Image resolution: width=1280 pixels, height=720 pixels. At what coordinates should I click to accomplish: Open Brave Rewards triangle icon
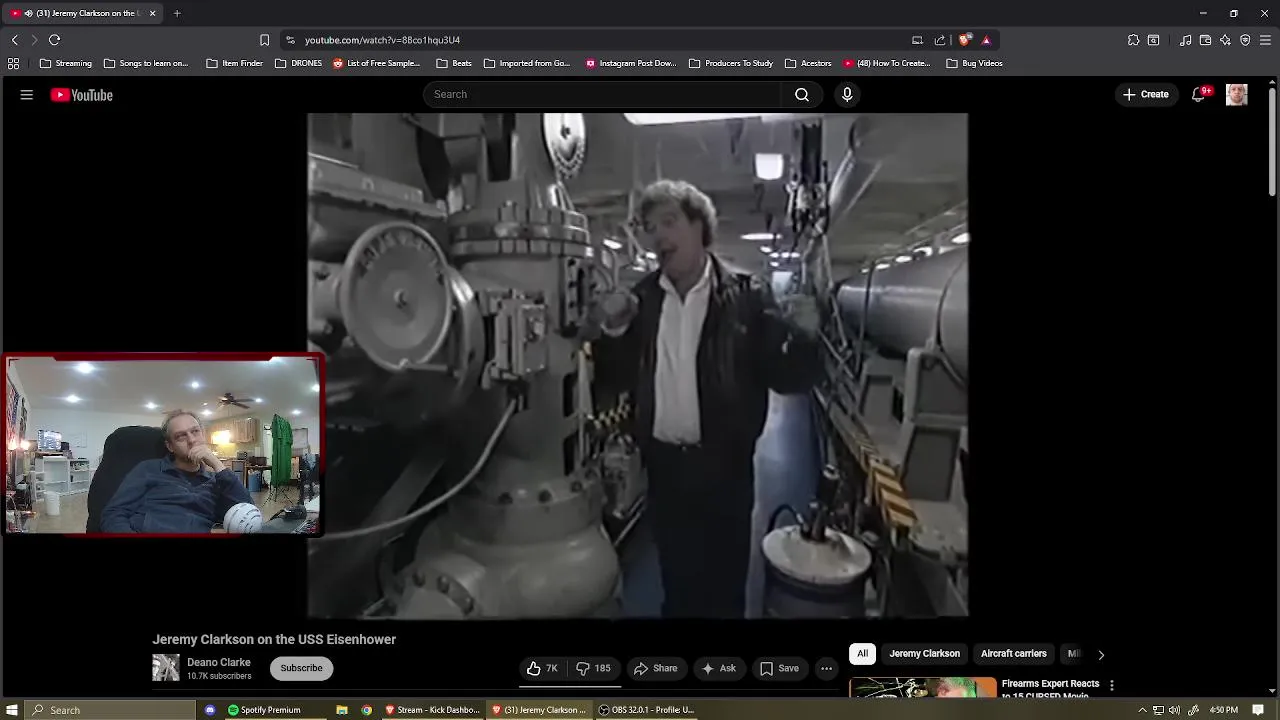(986, 40)
